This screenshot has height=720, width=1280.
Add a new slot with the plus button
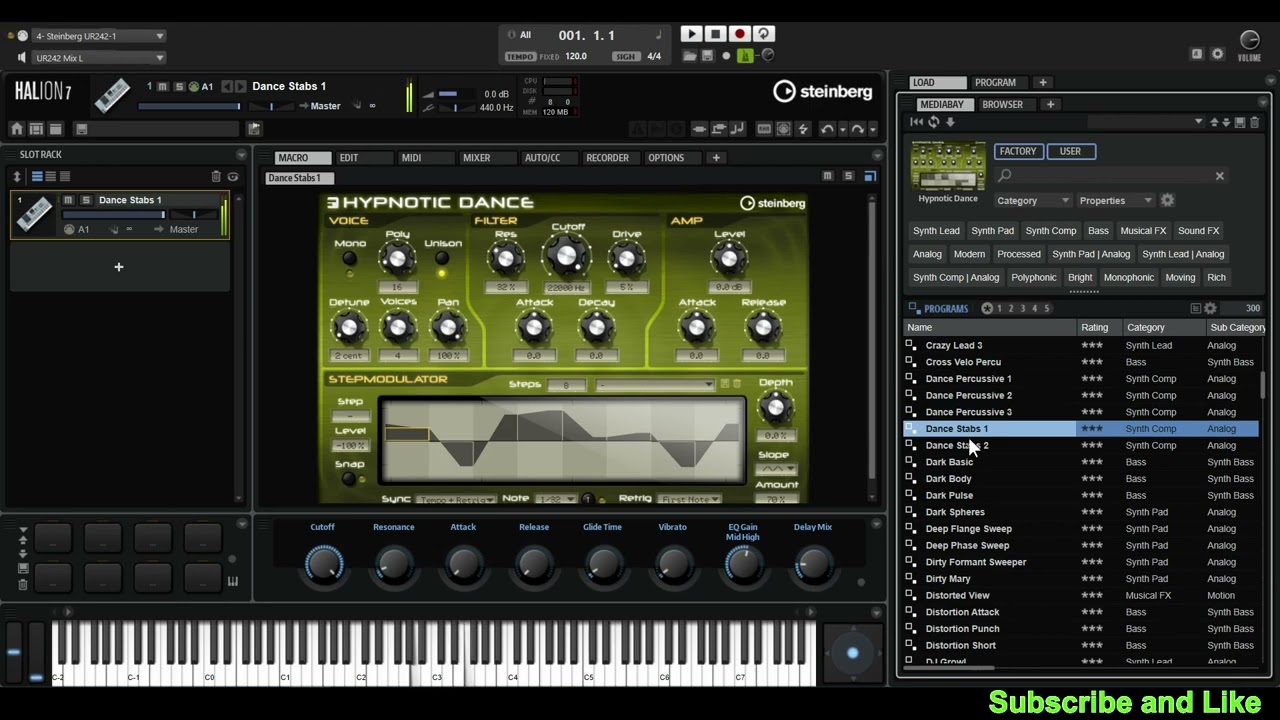point(119,267)
